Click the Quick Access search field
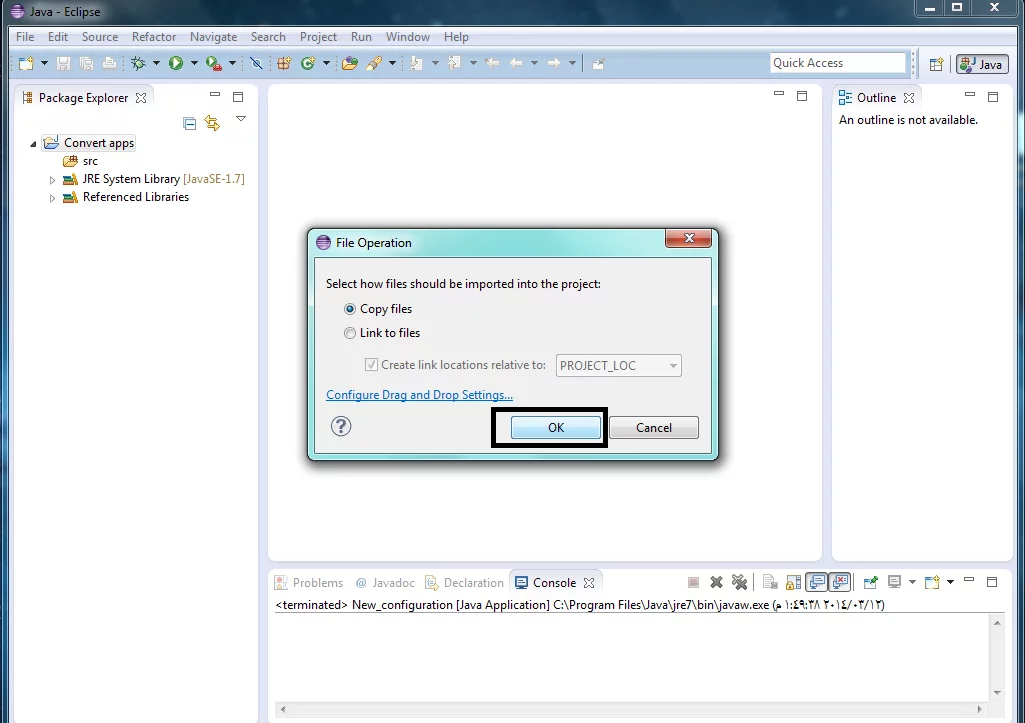The width and height of the screenshot is (1025, 723). coord(837,63)
